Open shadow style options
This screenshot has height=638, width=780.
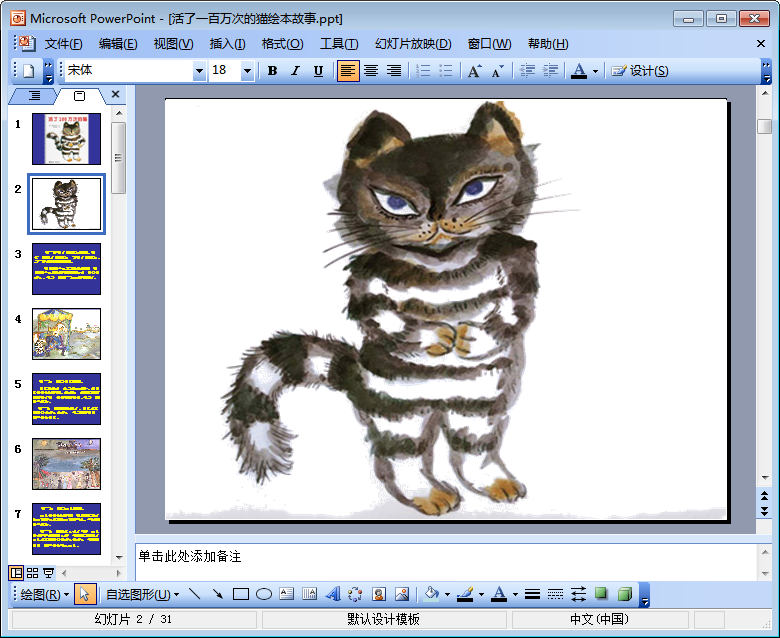[x=601, y=593]
